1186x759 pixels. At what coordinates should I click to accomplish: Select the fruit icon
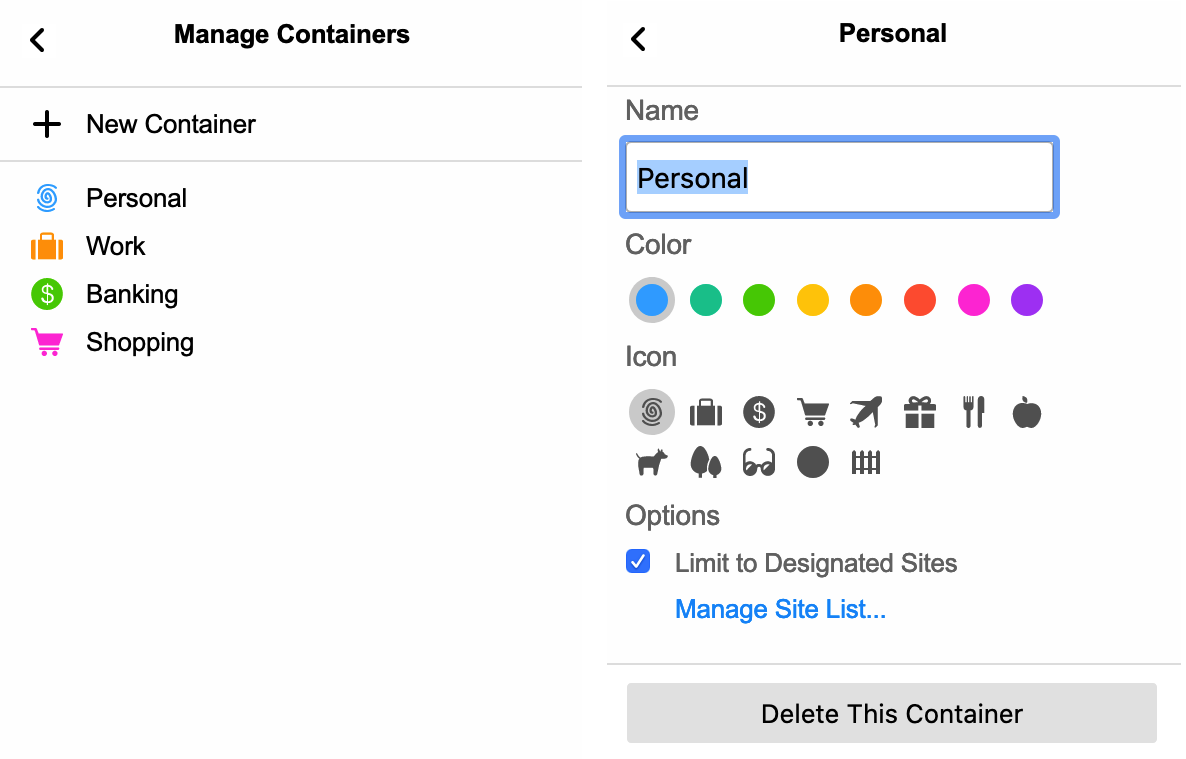click(1027, 411)
